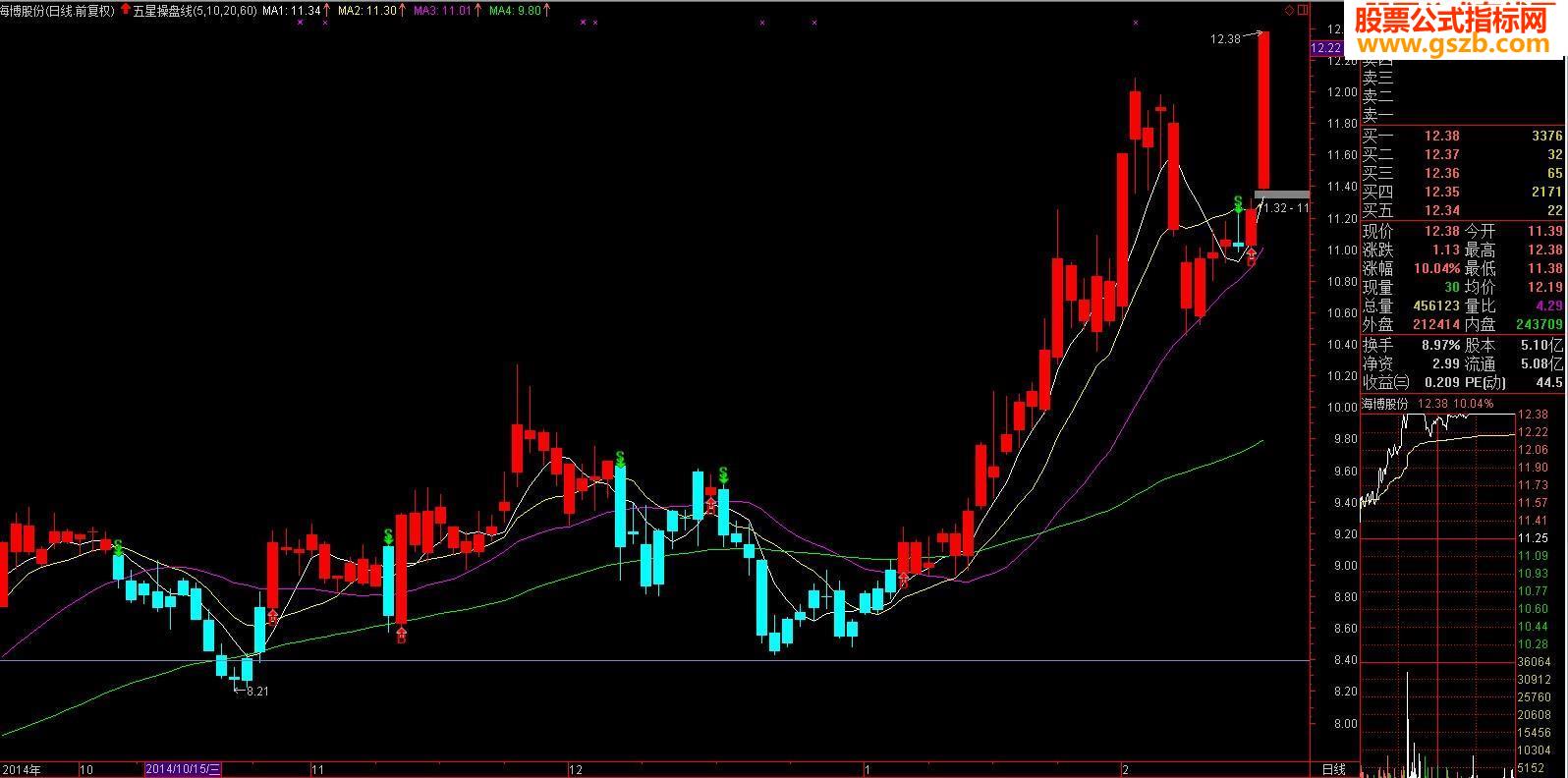
Task: Click the 净资 value 2.99
Action: point(1448,363)
